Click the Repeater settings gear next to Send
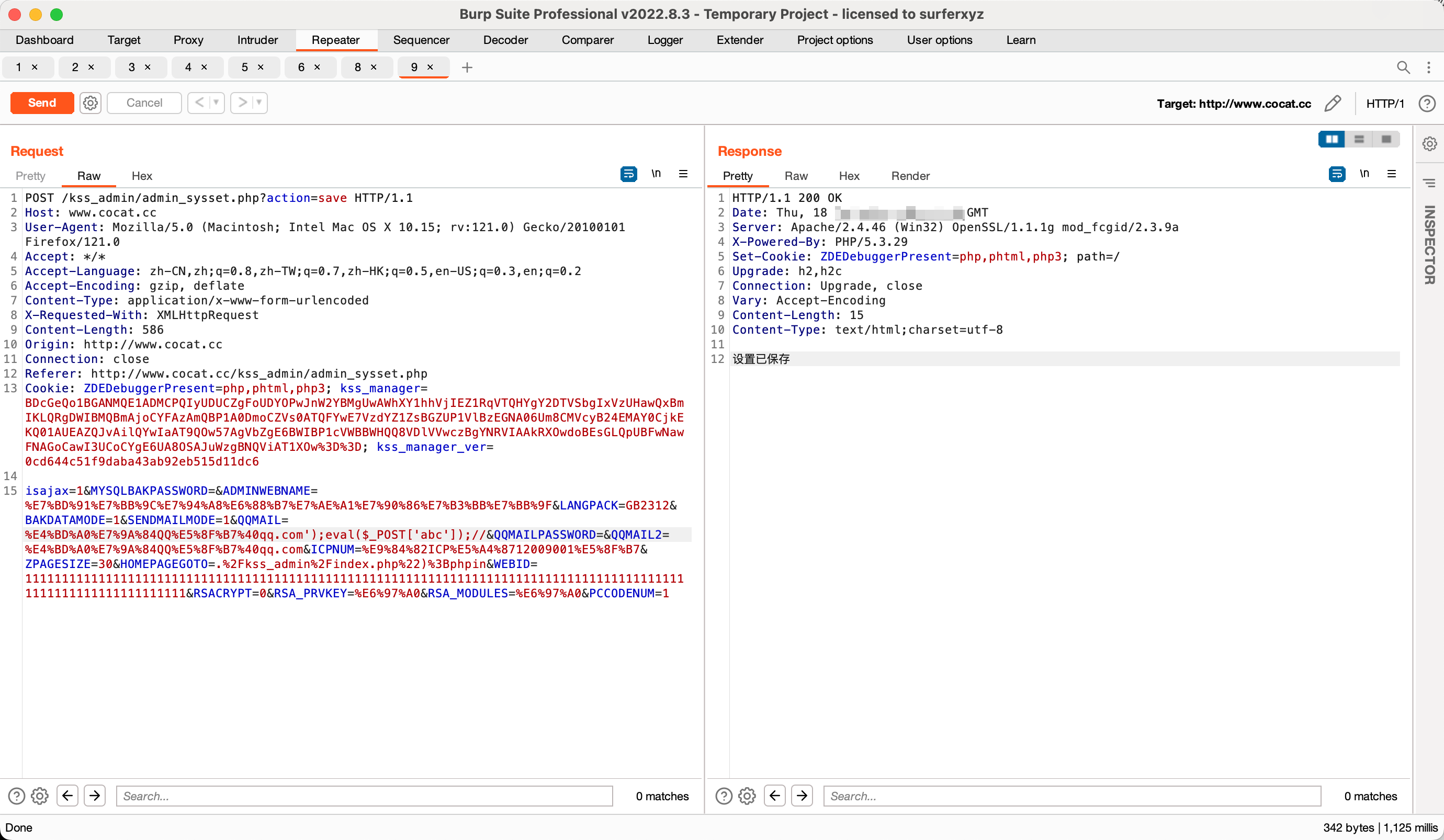Screen dimensions: 1444x840 tap(90, 103)
